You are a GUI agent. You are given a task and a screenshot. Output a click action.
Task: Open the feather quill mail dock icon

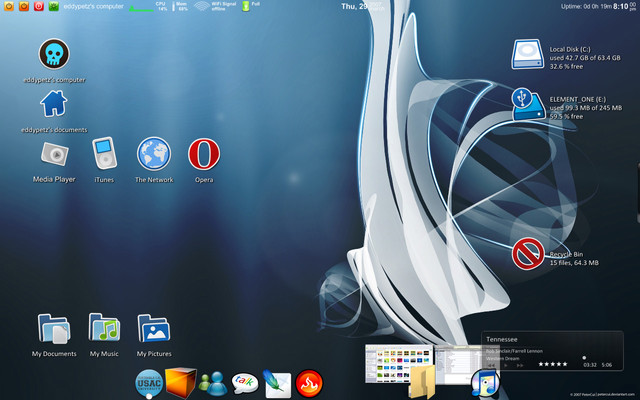coord(277,384)
